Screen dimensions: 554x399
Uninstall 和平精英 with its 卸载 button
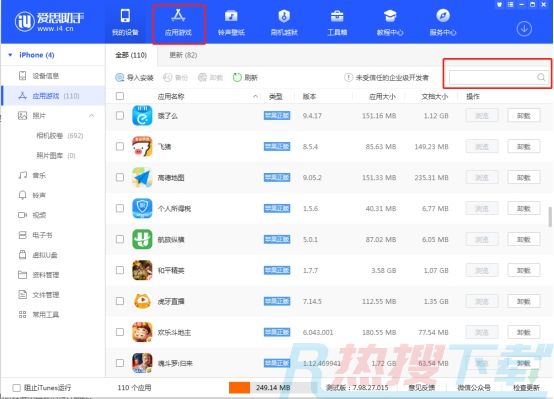[524, 270]
